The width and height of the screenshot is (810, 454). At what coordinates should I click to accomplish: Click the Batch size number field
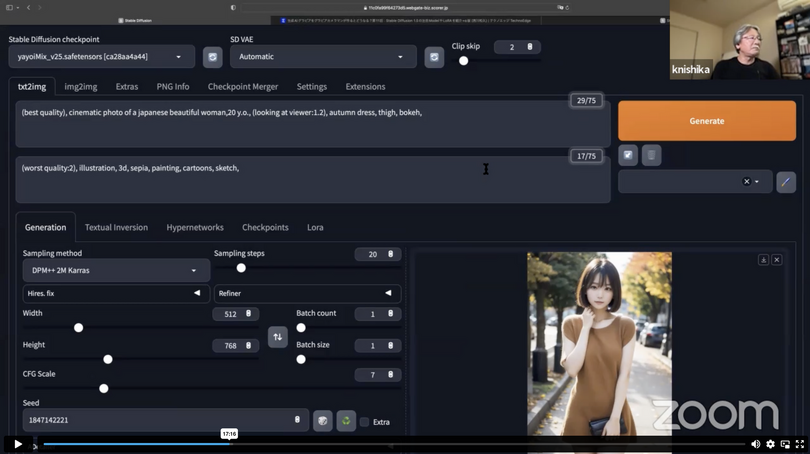coord(378,346)
